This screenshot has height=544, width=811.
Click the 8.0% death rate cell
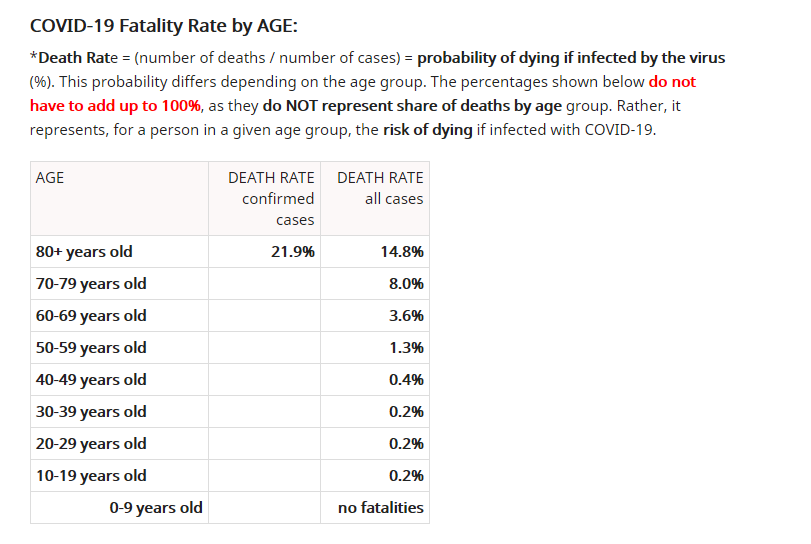(406, 284)
